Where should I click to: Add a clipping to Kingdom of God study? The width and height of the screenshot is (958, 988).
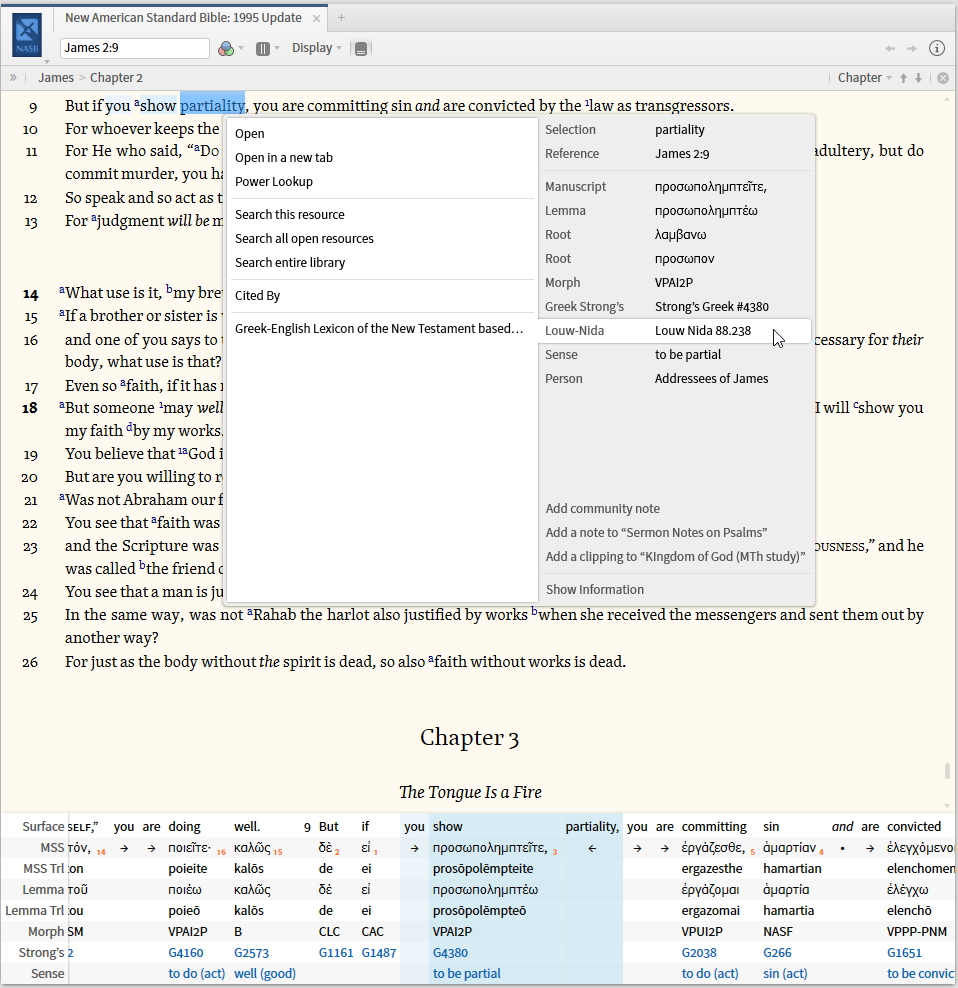point(676,556)
